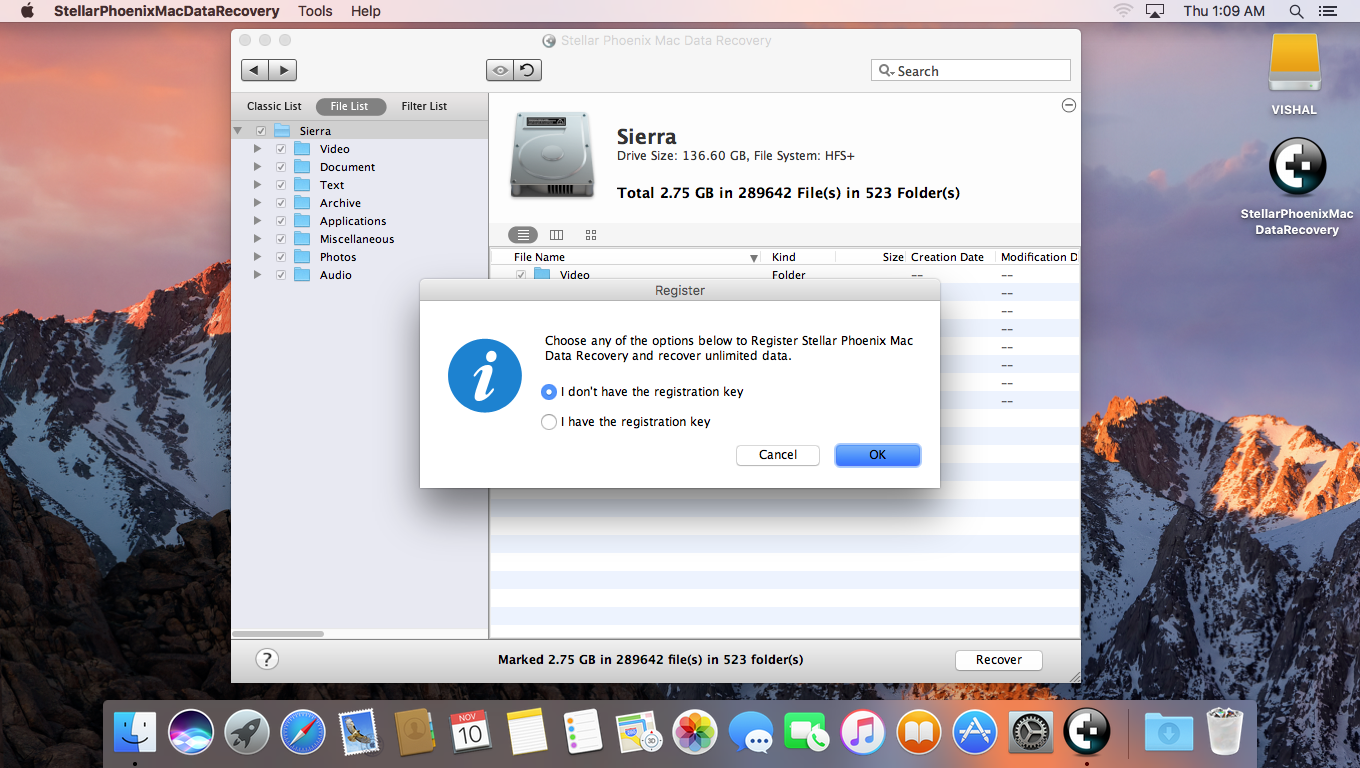
Task: Open Finder from the Dock
Action: tap(135, 732)
